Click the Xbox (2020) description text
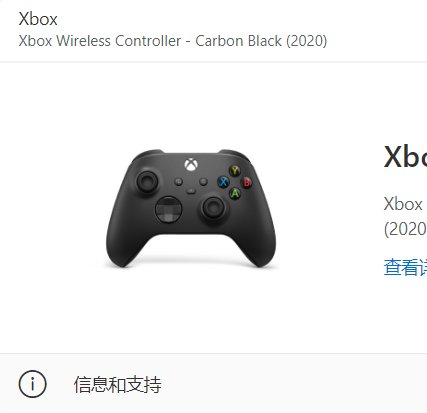Screen dimensions: 427x413 (405, 216)
